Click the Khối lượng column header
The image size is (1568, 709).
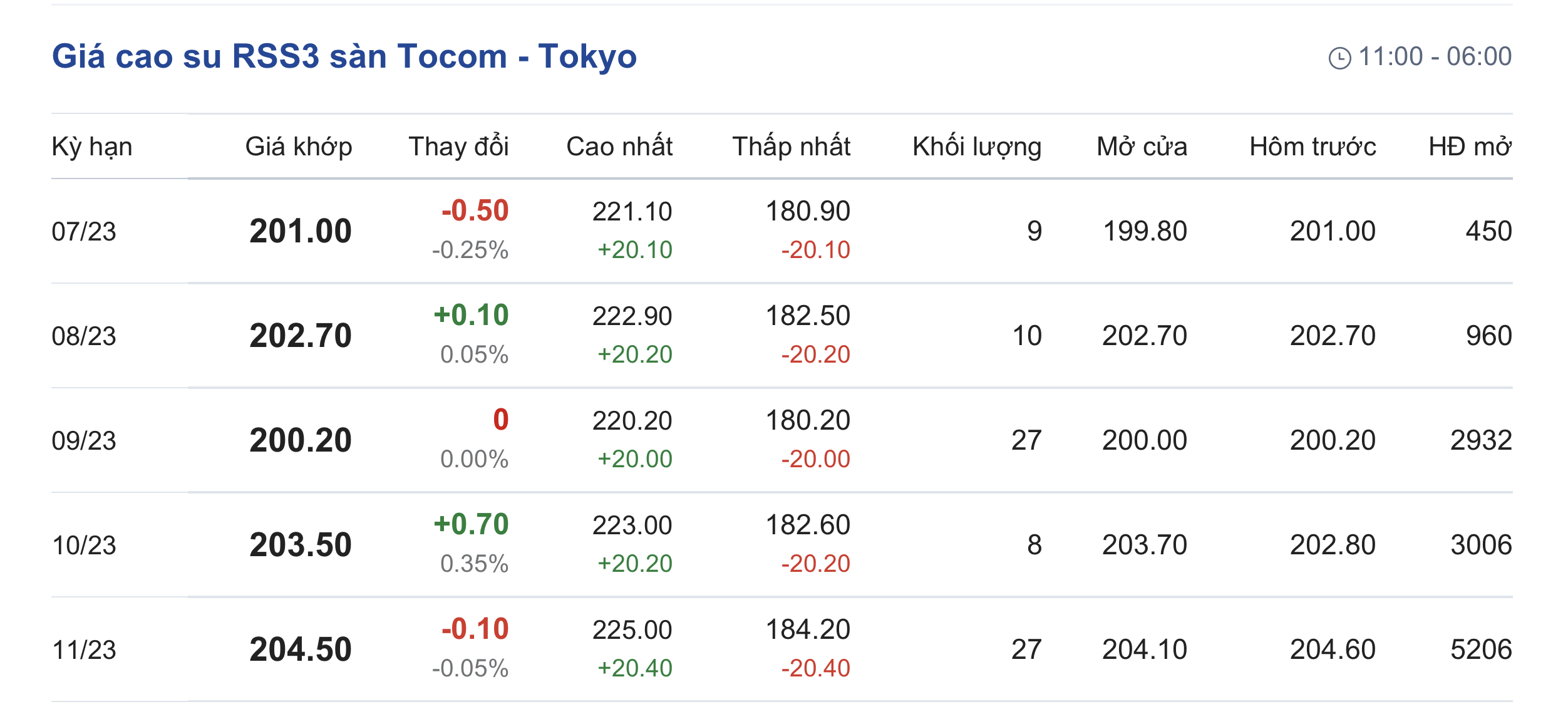[976, 147]
